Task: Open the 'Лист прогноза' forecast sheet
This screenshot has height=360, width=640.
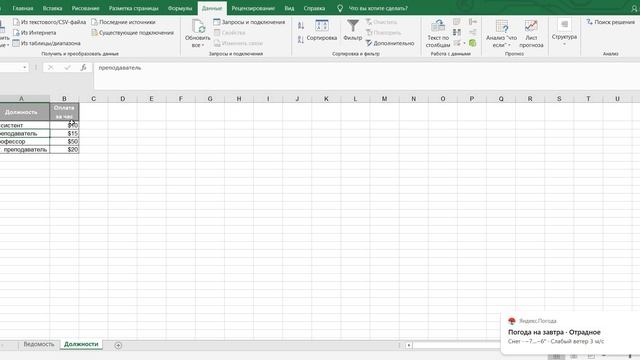Action: pyautogui.click(x=531, y=33)
